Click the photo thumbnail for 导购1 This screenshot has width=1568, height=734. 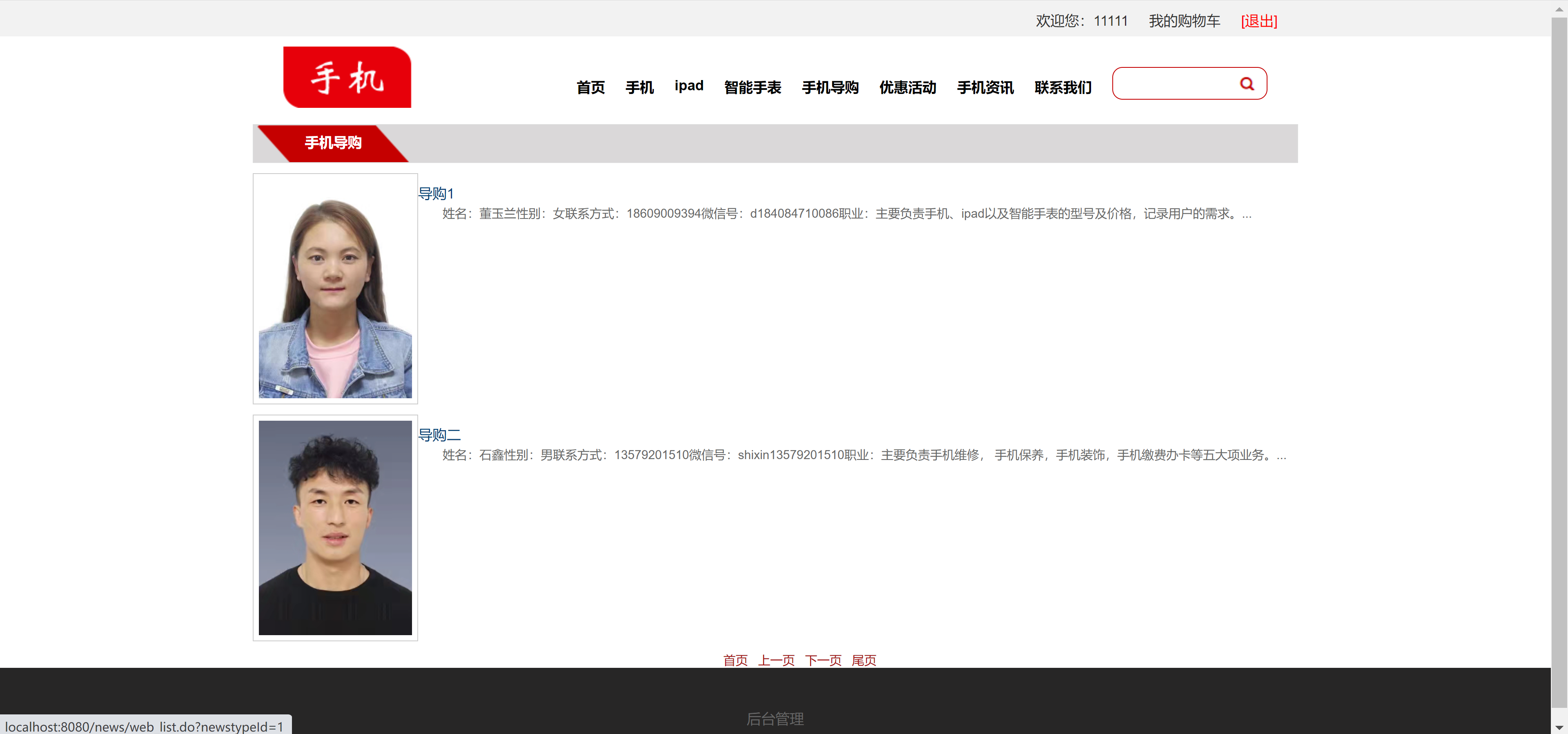(x=335, y=289)
